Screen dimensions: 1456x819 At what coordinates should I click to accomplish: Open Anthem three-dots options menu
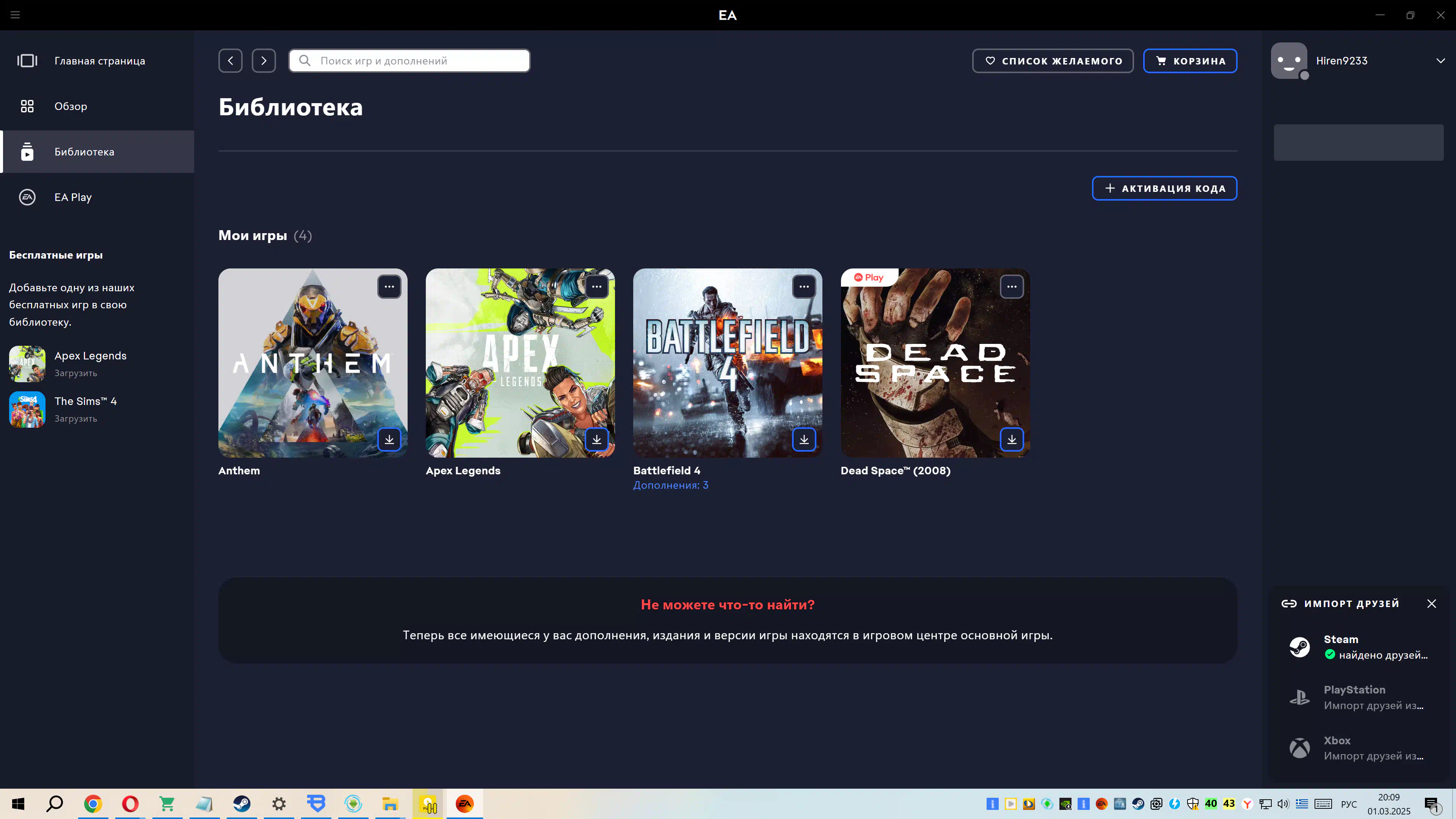click(389, 287)
